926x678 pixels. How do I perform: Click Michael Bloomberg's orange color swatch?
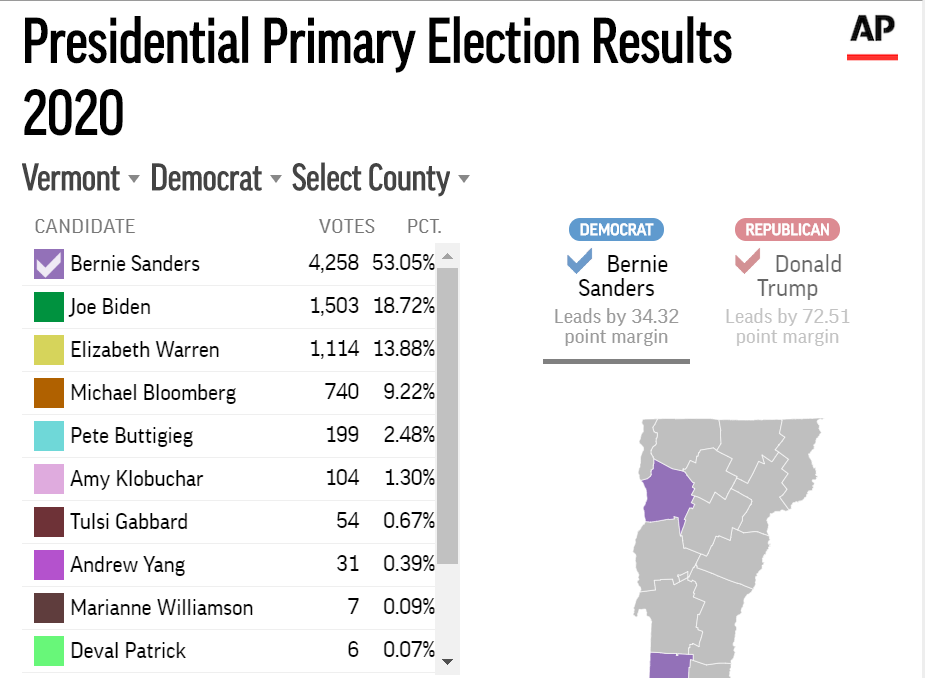[x=49, y=393]
